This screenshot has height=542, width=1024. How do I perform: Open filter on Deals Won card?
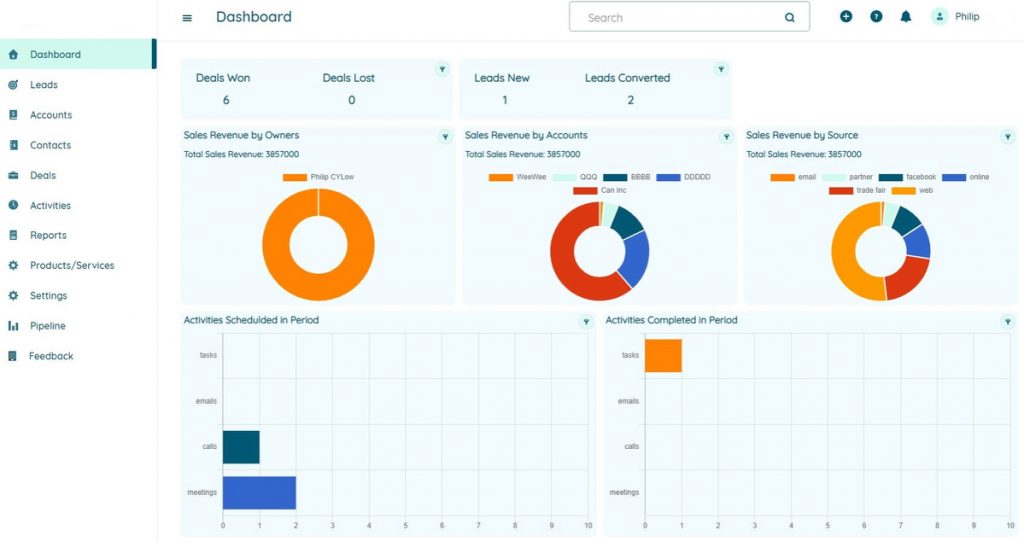[442, 69]
